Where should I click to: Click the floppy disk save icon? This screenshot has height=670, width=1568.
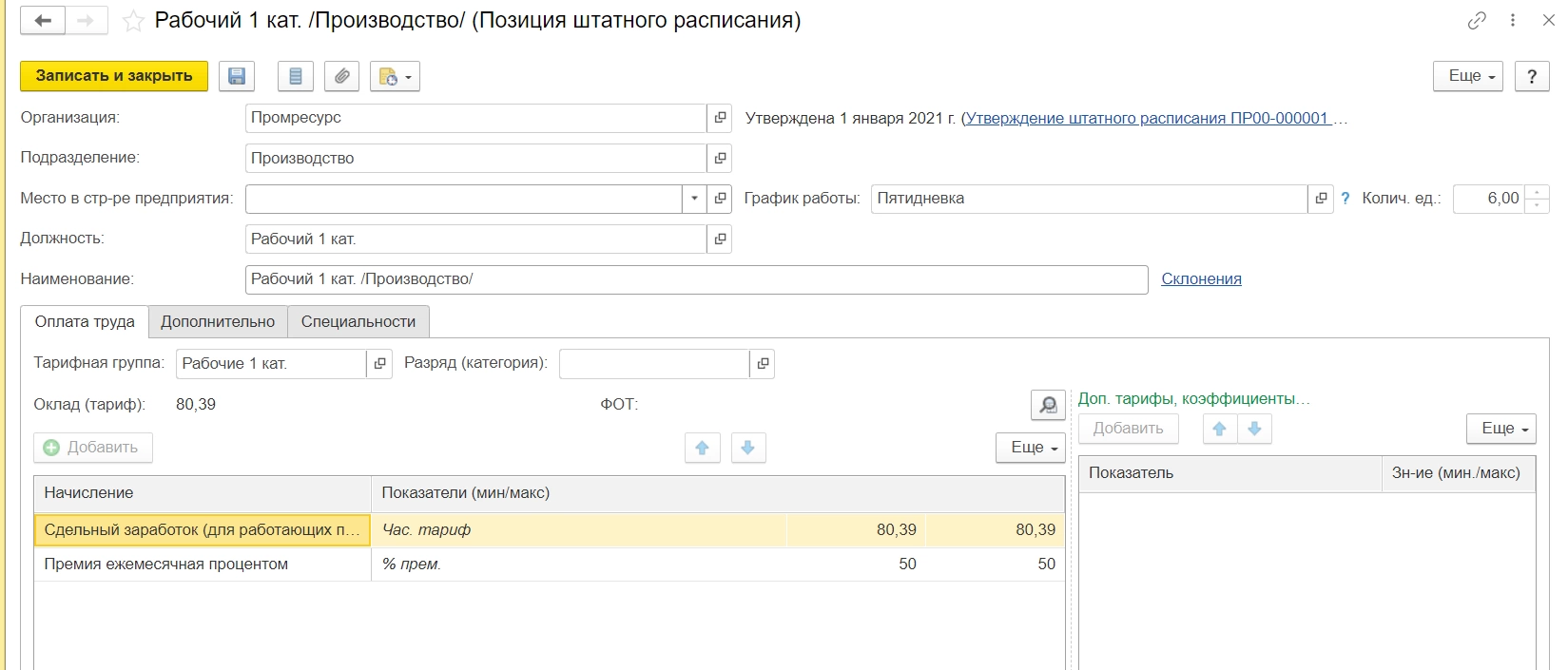pos(237,76)
